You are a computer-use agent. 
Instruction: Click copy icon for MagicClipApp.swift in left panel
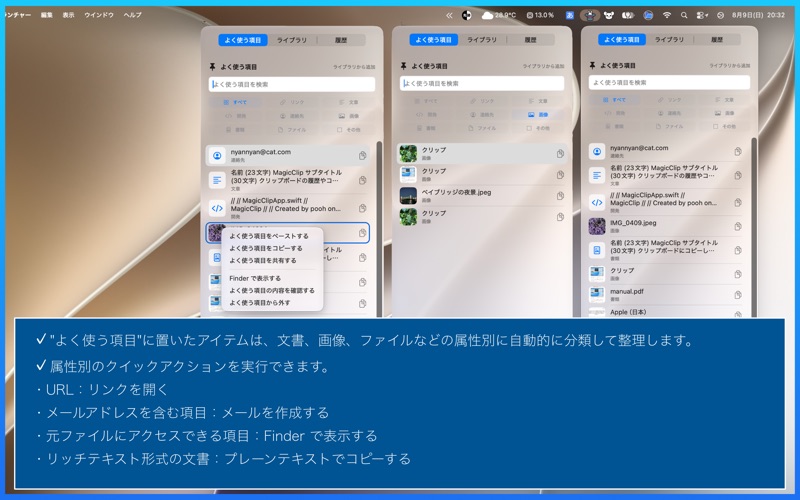pos(362,208)
